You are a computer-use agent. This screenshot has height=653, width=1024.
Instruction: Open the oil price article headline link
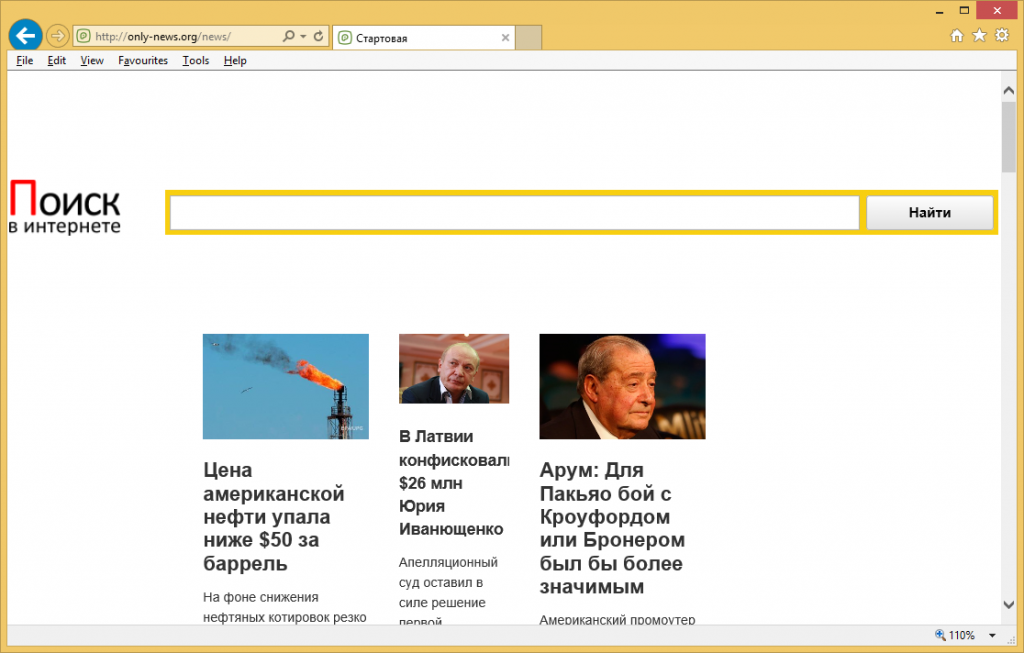273,517
